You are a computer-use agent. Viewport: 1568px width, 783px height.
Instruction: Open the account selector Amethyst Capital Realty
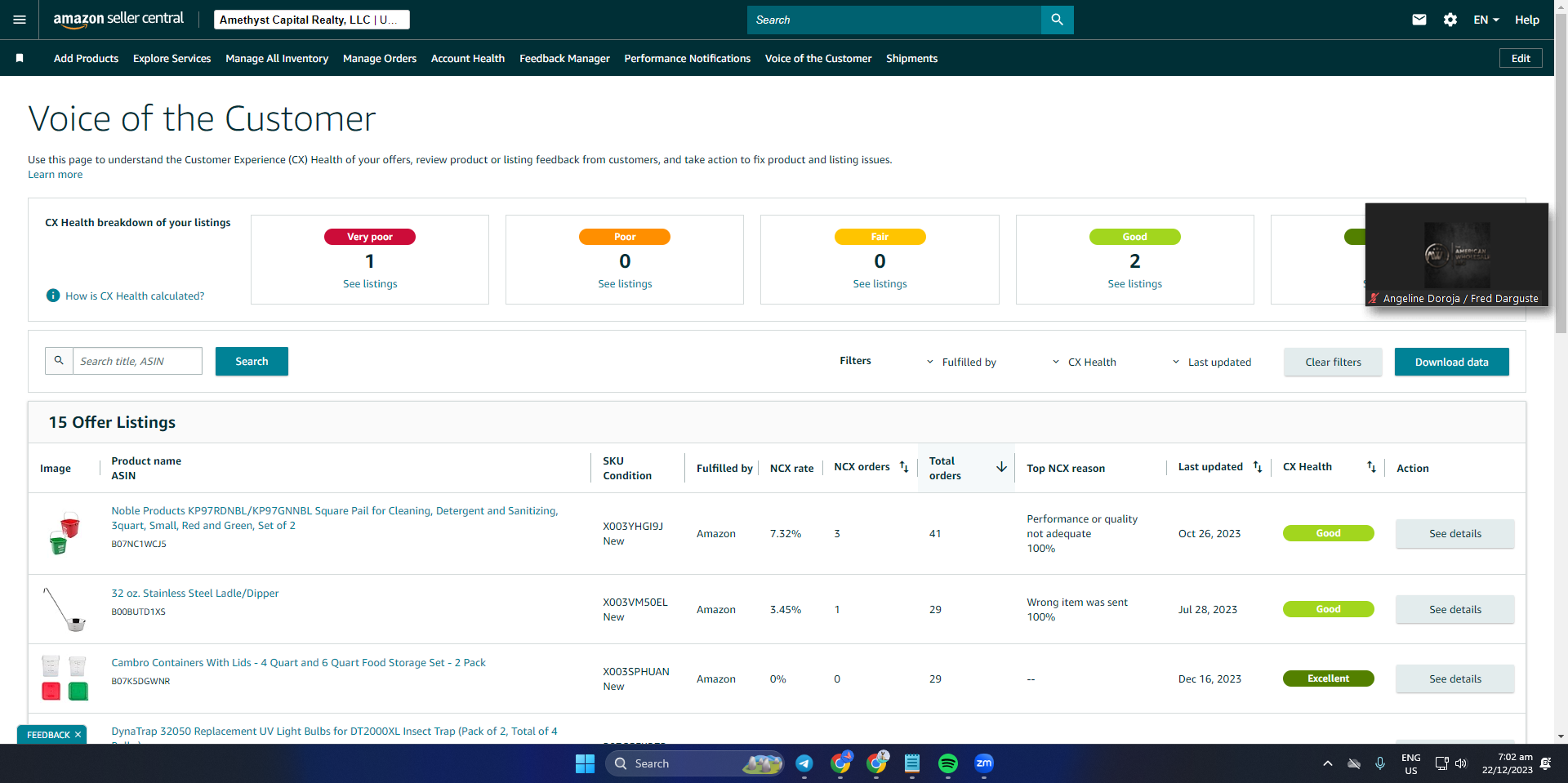tap(312, 20)
